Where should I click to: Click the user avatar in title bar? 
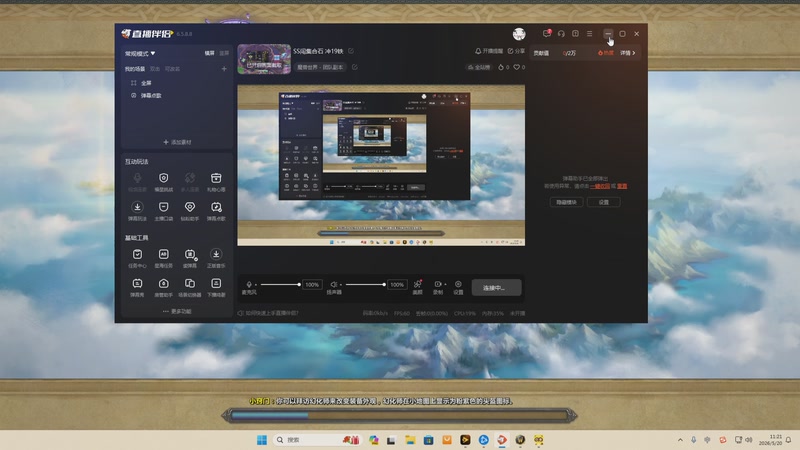519,34
